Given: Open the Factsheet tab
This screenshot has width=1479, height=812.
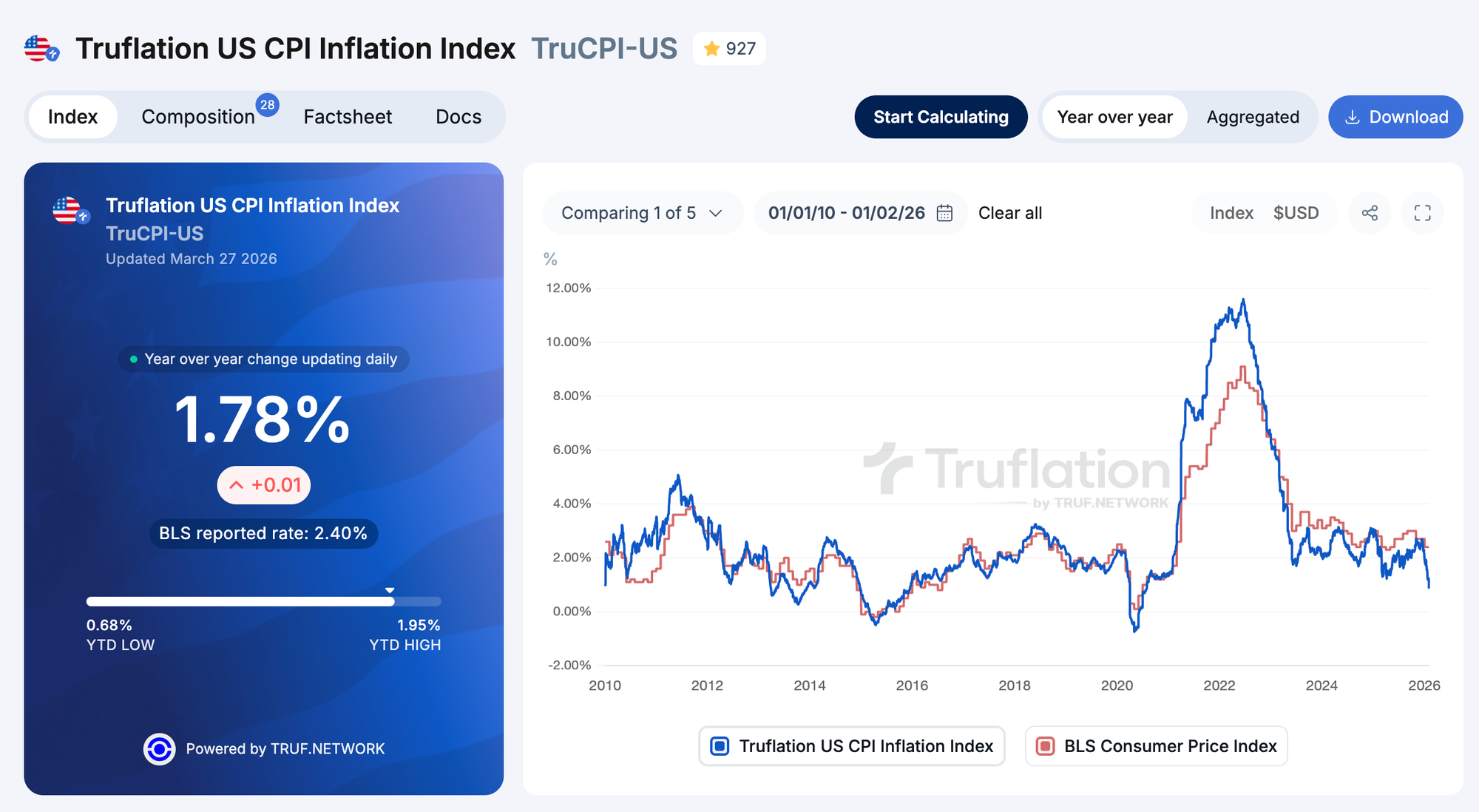Looking at the screenshot, I should [x=348, y=117].
